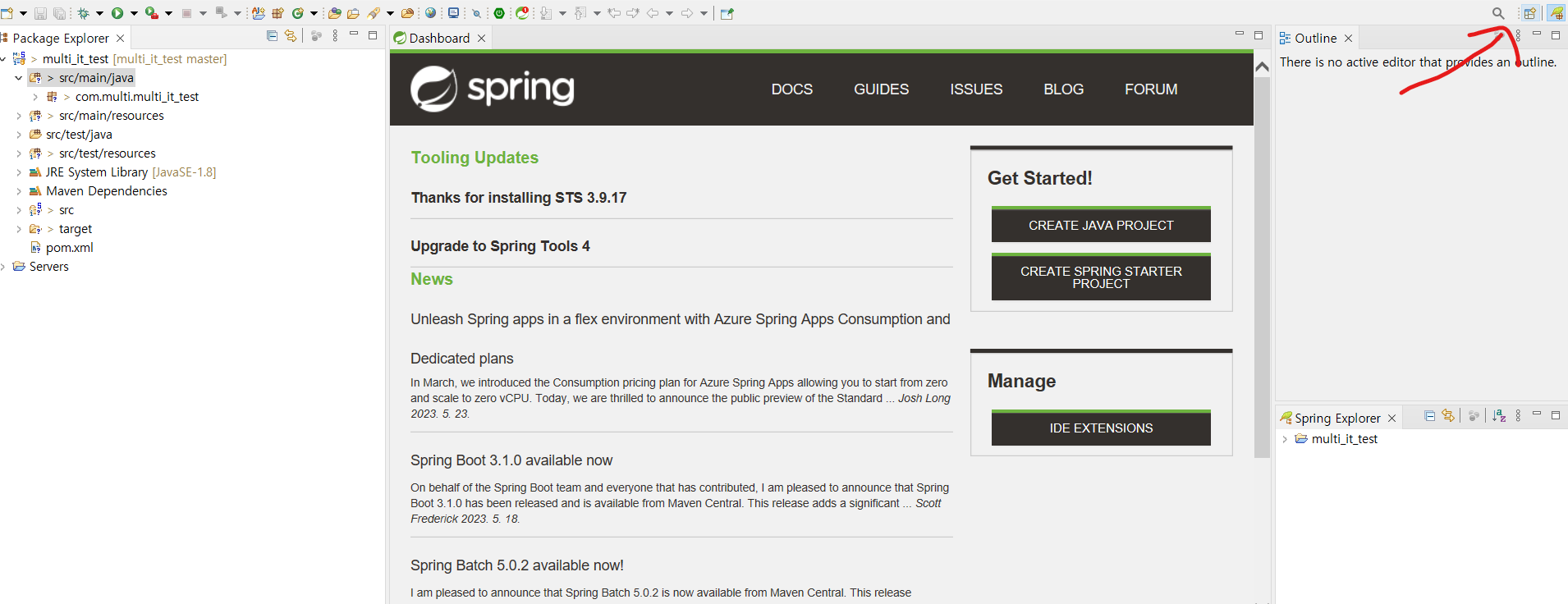
Task: Select pom.xml in Package Explorer
Action: [x=62, y=248]
